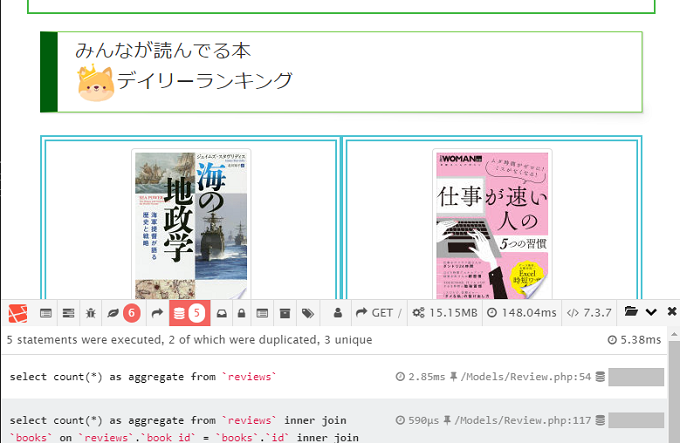
Task: Click the pin icon before Review.php:117
Action: pyautogui.click(x=447, y=420)
